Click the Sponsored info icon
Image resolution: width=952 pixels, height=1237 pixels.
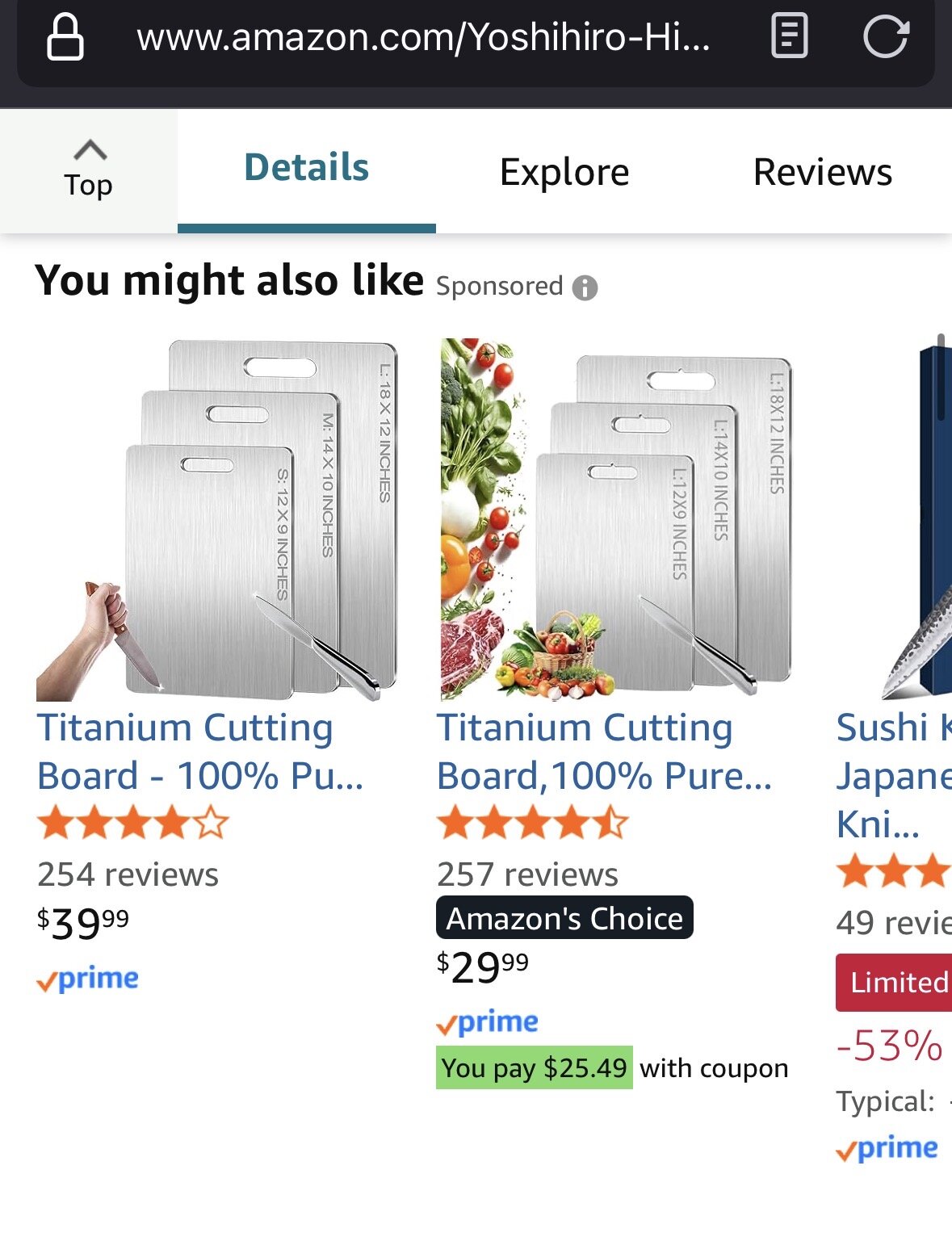tap(585, 287)
